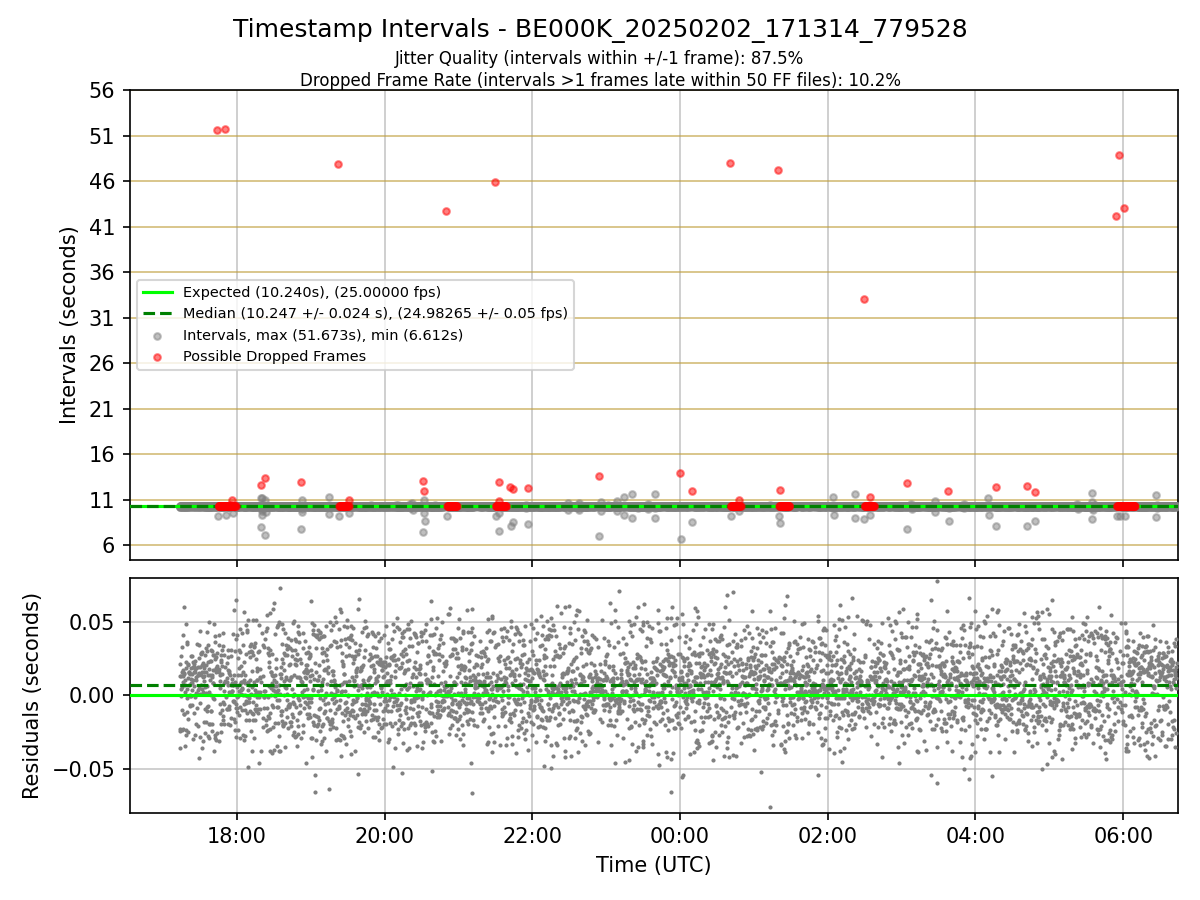
Task: Click the red point near 46 seconds at 21:30
Action: point(495,182)
